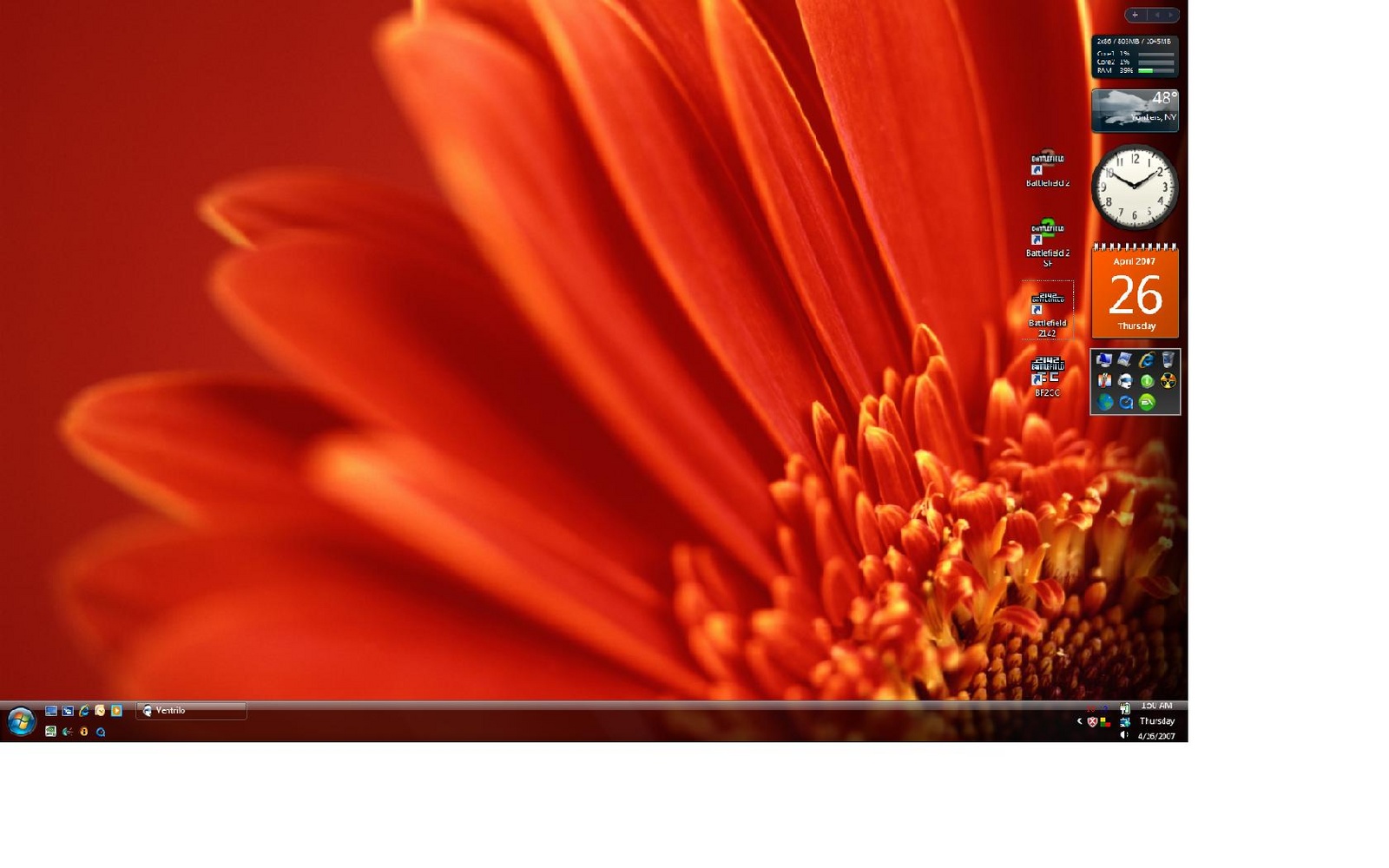
Task: Click the Yonkers weather gadget
Action: [1135, 110]
